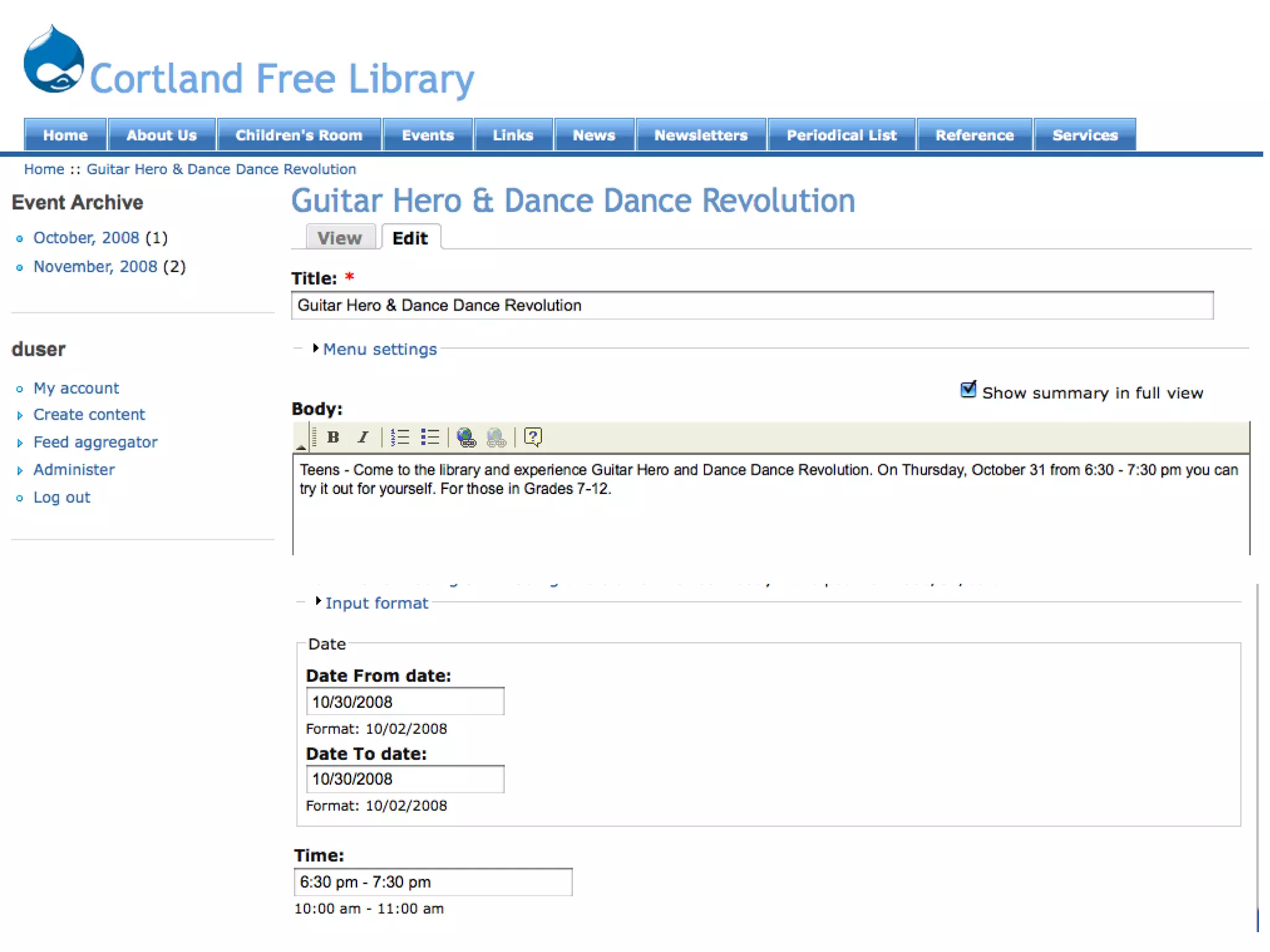1270x952 pixels.
Task: Open October, 2008 event archive
Action: (x=86, y=238)
